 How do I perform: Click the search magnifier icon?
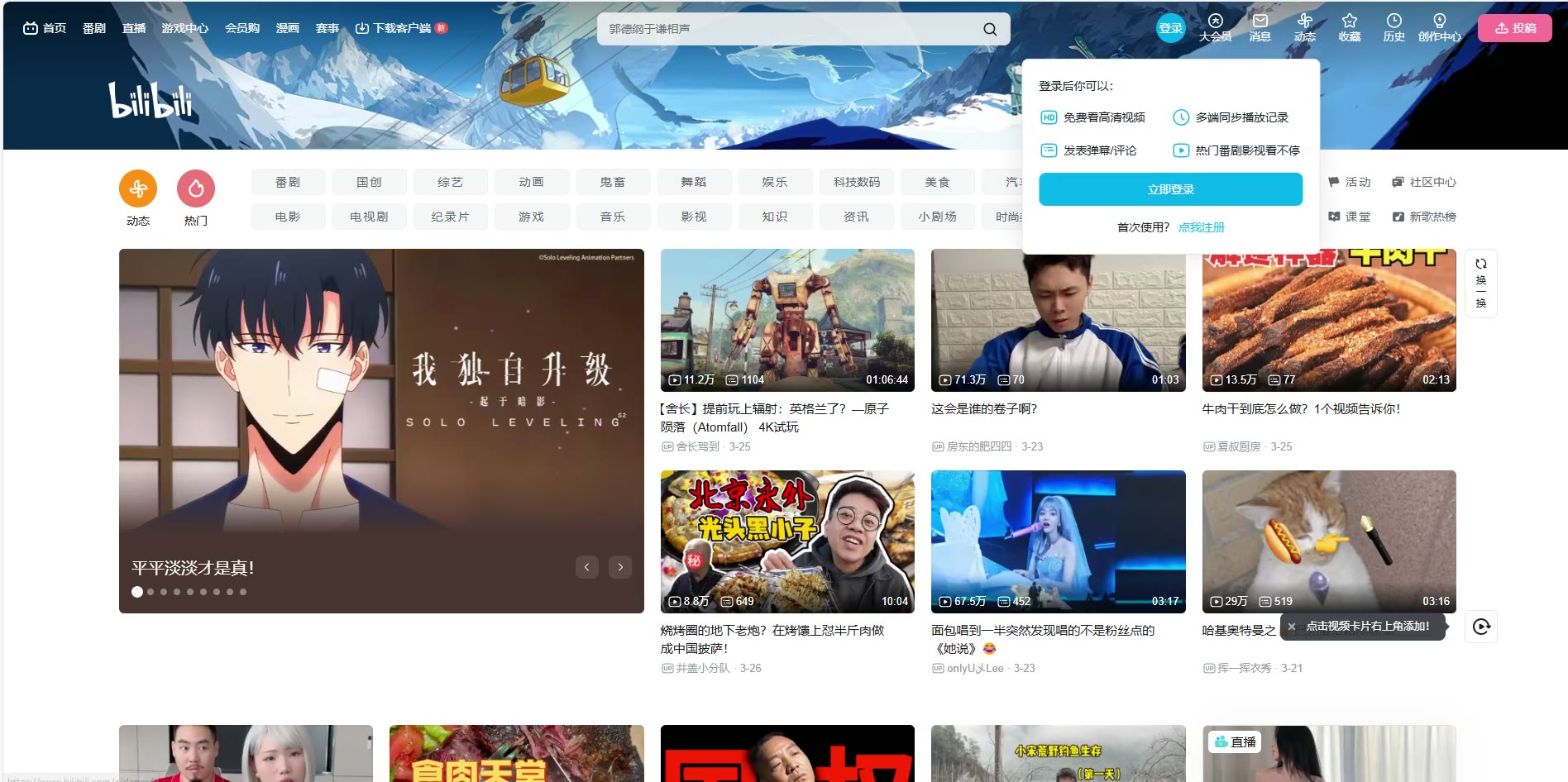990,29
